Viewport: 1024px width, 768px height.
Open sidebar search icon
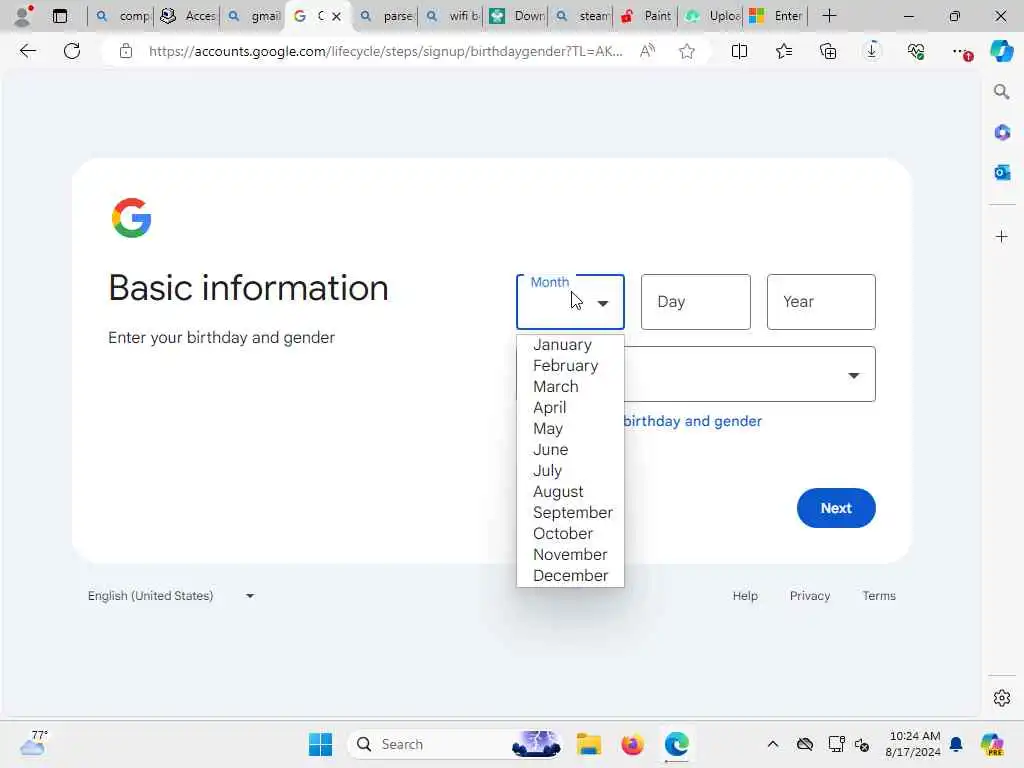1002,91
